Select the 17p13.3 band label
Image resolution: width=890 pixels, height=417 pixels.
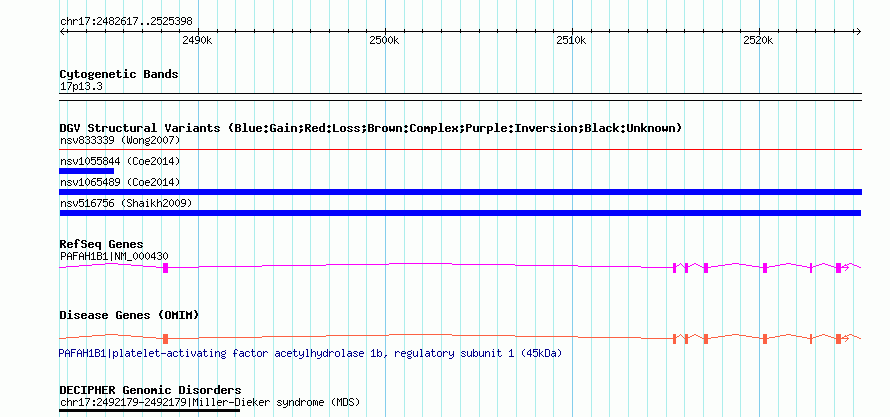click(x=81, y=87)
